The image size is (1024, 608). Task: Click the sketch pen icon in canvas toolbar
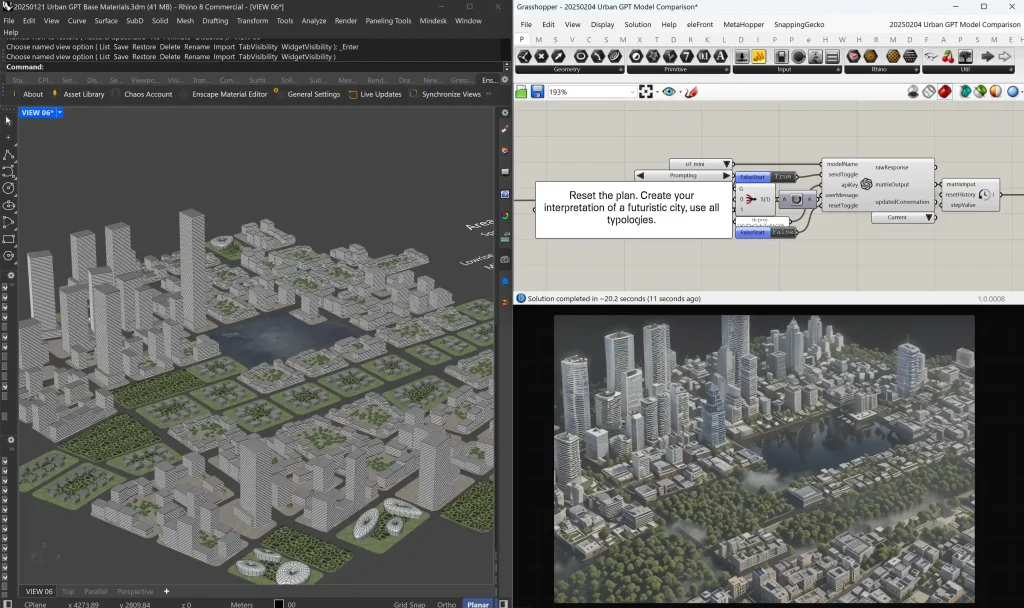[x=692, y=92]
